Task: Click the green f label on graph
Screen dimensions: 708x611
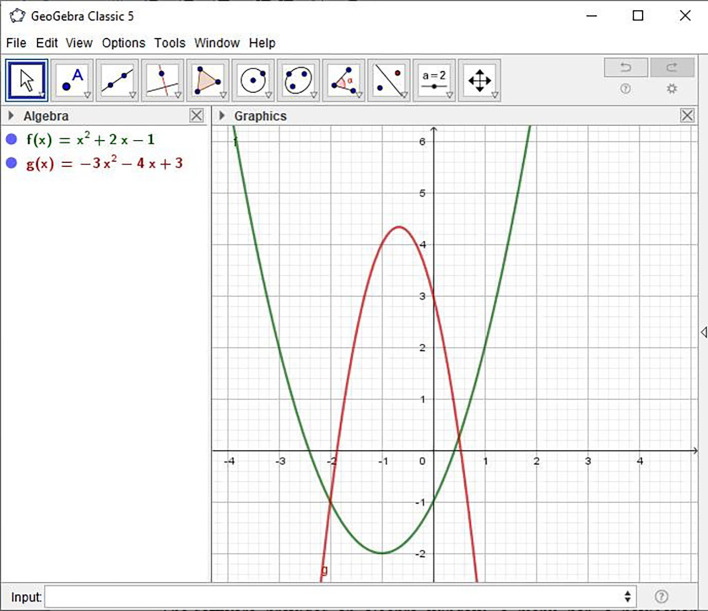Action: [235, 142]
